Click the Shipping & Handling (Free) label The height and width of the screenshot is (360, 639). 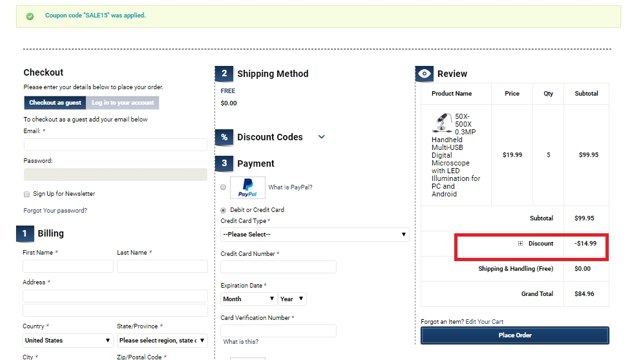516,269
